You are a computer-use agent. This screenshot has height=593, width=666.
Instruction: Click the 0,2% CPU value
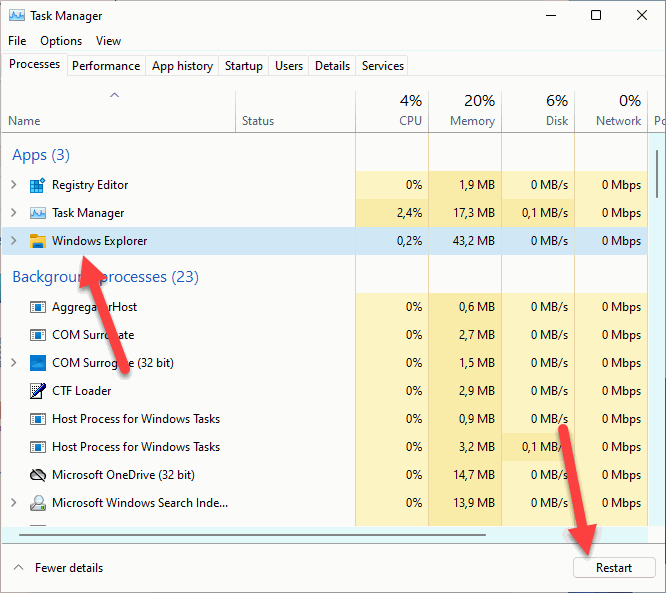coord(409,241)
